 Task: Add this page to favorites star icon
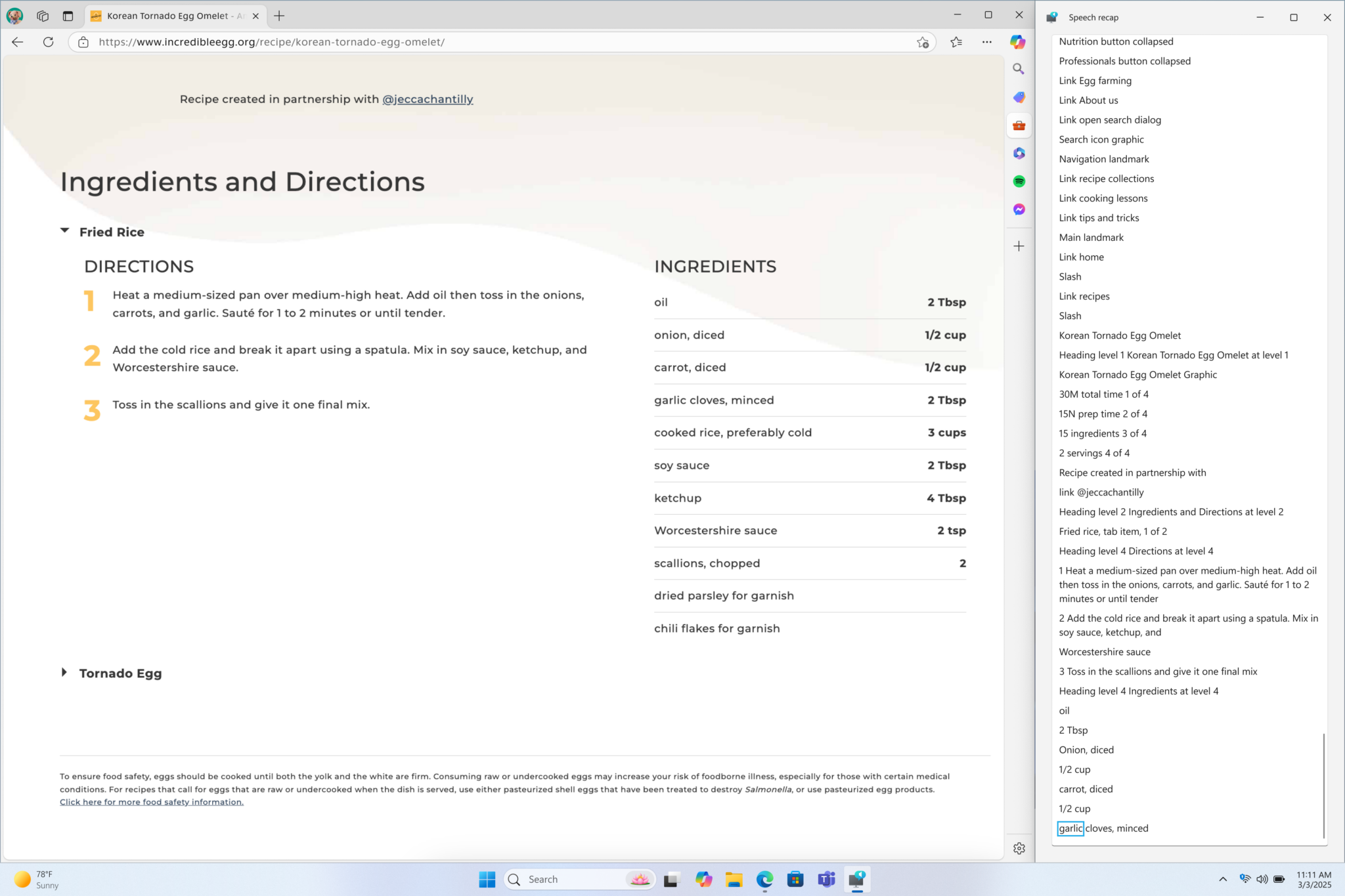click(x=923, y=42)
